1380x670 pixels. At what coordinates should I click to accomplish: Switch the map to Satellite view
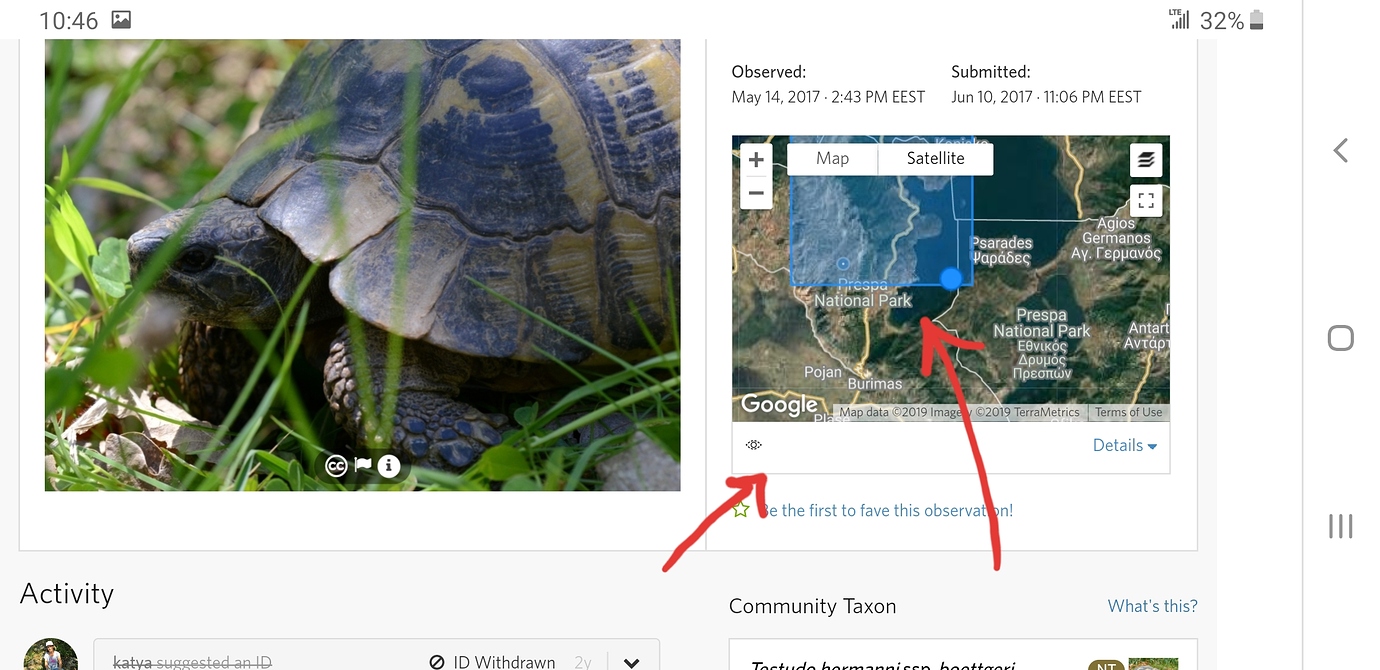tap(935, 158)
